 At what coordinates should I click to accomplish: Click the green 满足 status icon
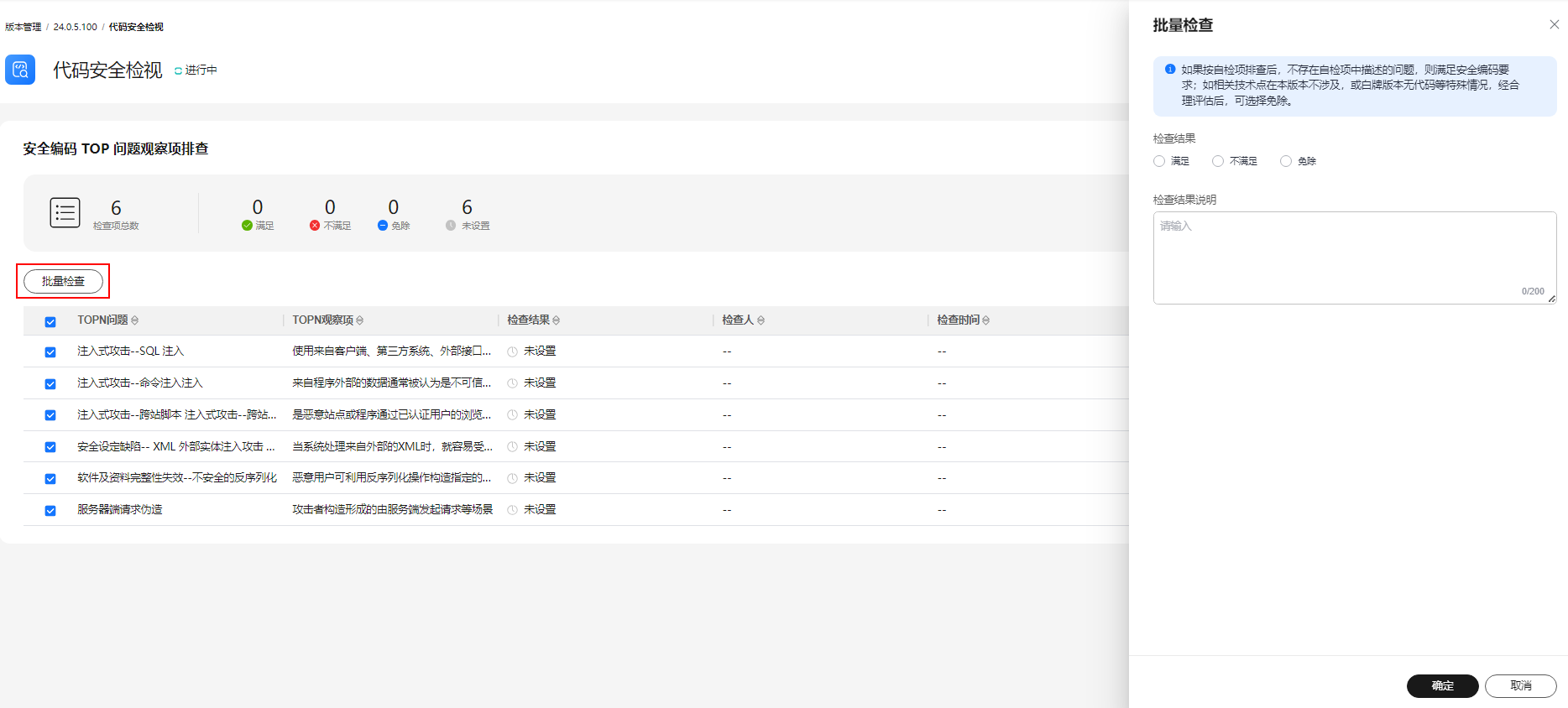coord(247,226)
